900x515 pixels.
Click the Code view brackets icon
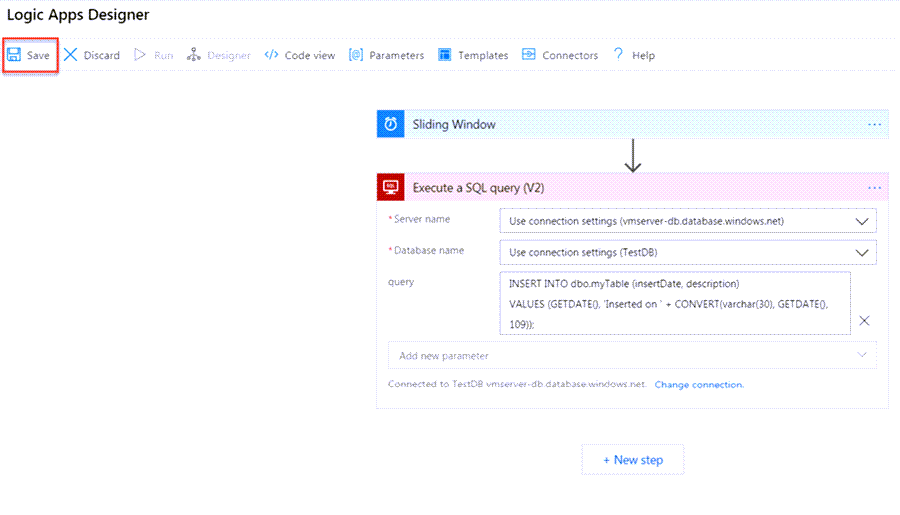tap(271, 55)
